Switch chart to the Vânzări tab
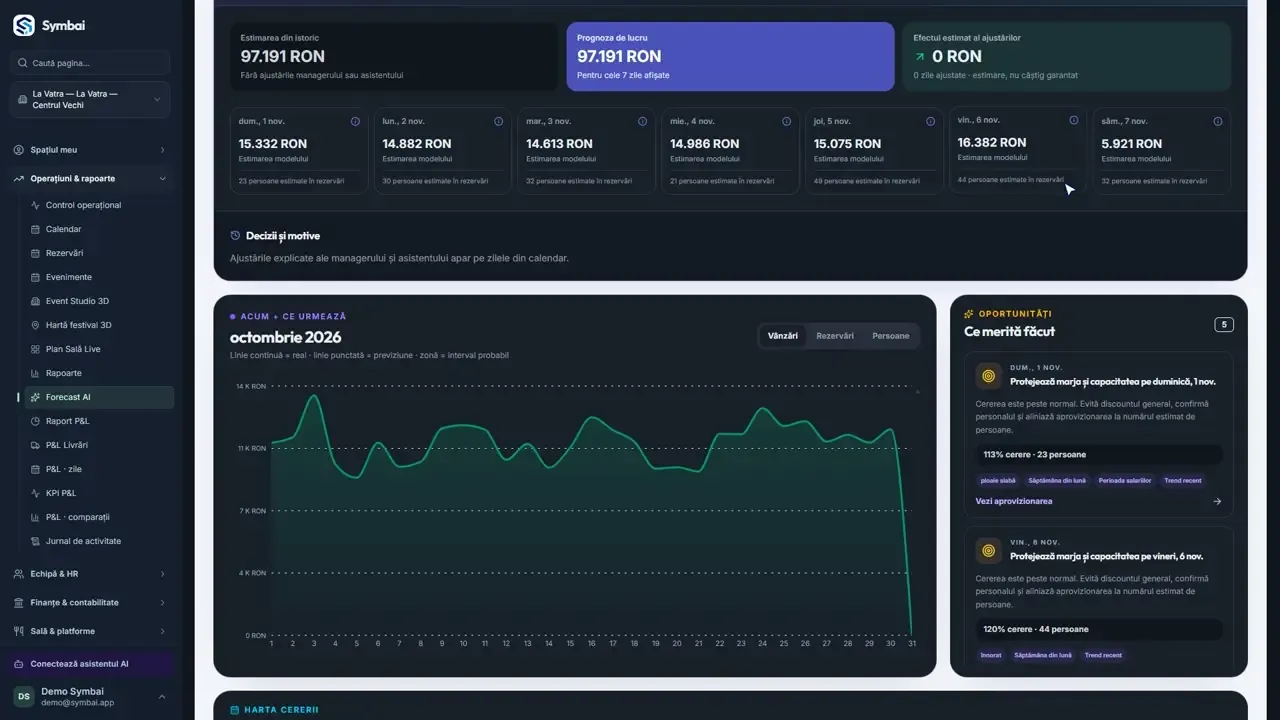Image resolution: width=1280 pixels, height=720 pixels. (783, 336)
